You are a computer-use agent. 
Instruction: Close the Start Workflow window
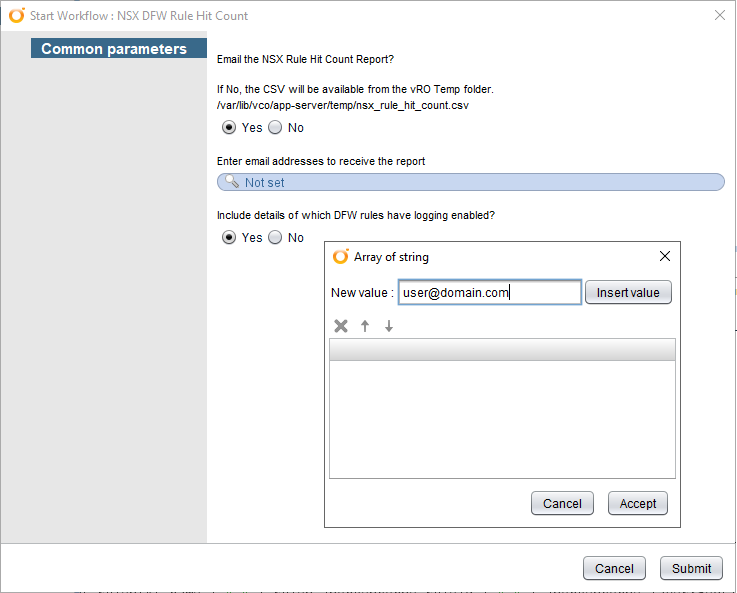[x=720, y=15]
